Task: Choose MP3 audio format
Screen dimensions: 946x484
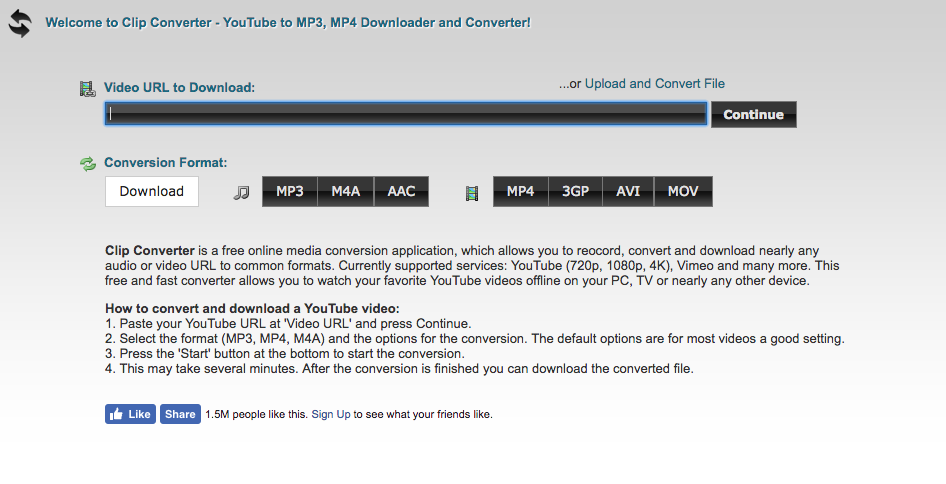Action: coord(290,191)
